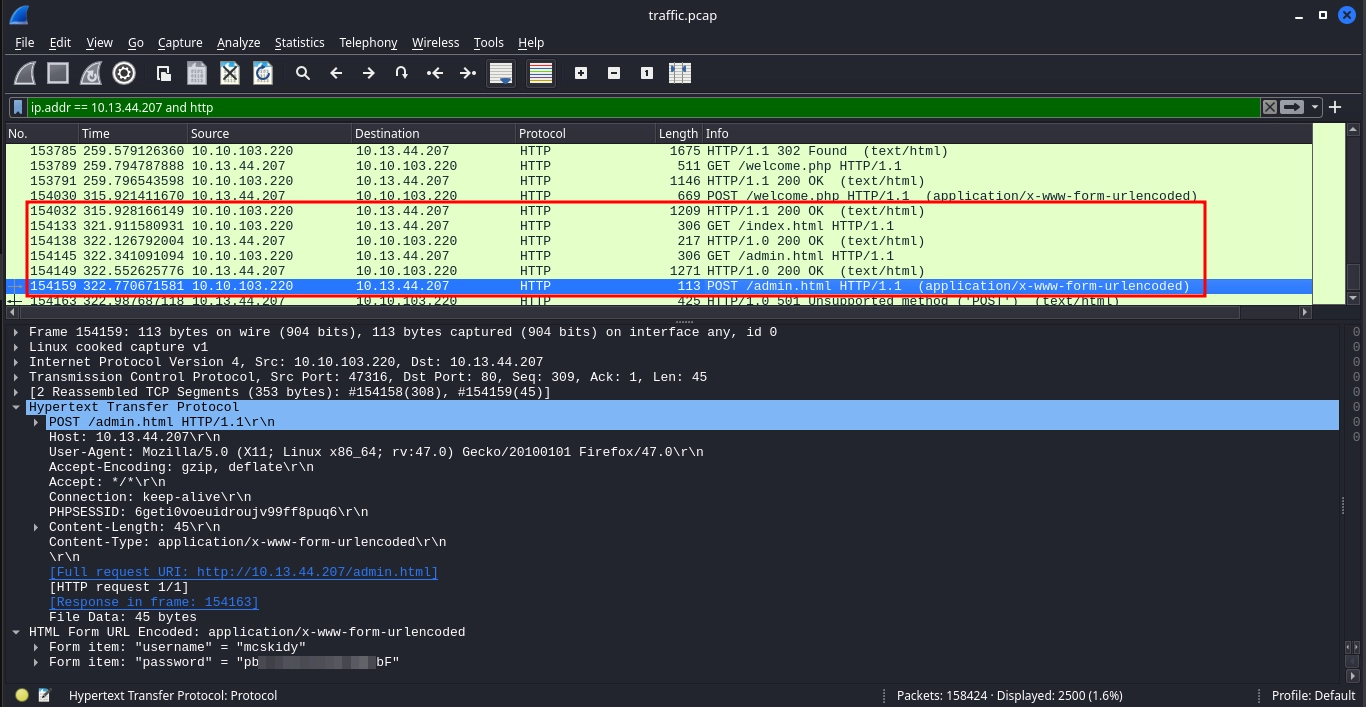Toggle auto-scroll during live capture
This screenshot has height=707, width=1366.
501,73
